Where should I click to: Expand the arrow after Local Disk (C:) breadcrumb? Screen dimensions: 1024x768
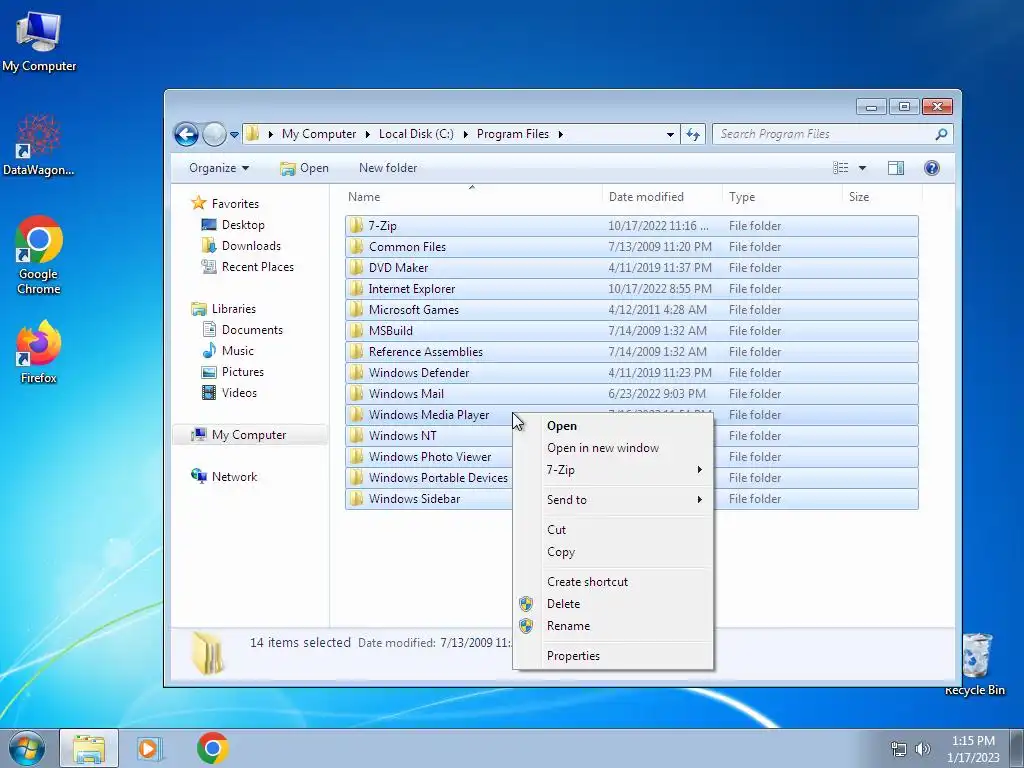pos(466,135)
